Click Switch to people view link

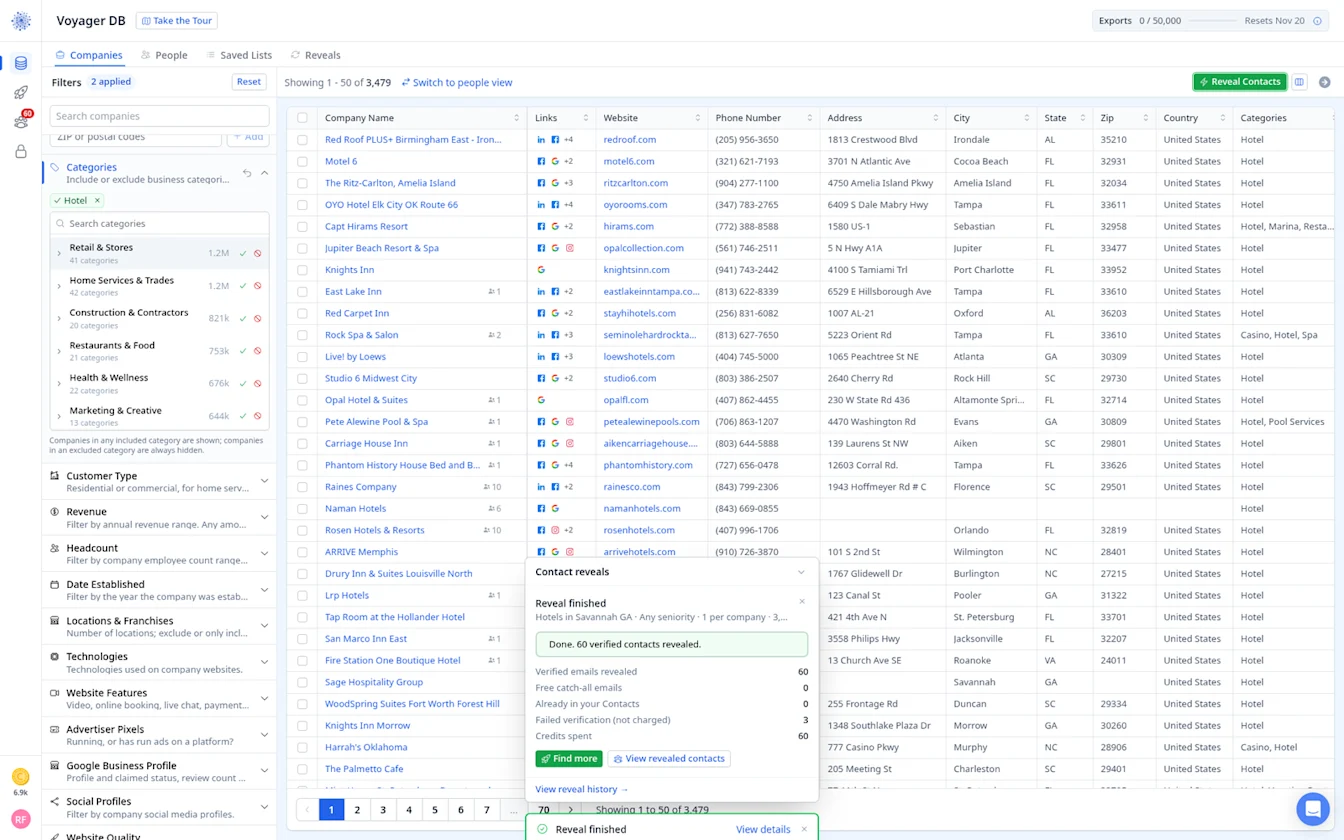point(457,83)
